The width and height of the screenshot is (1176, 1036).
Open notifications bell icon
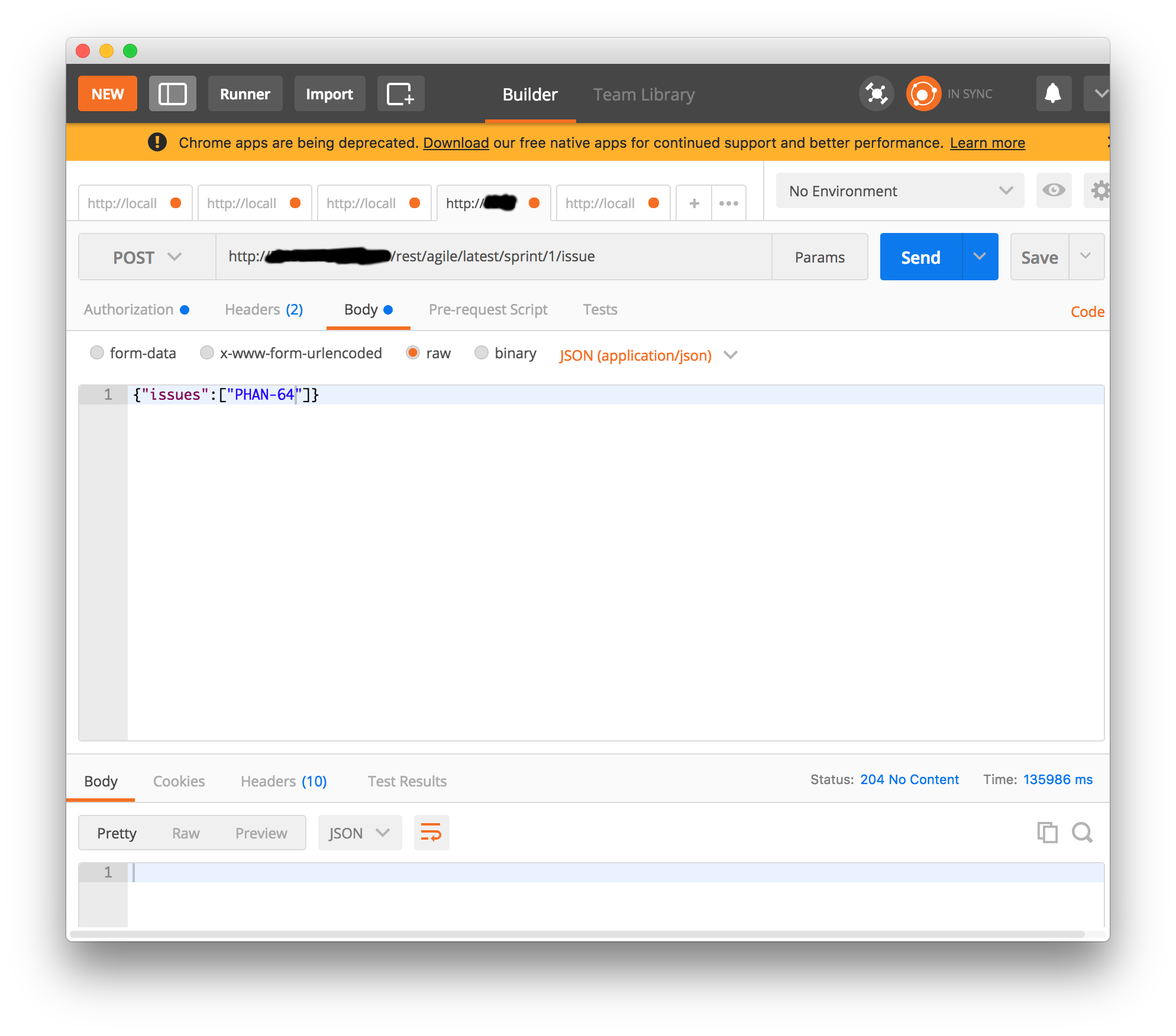point(1054,93)
